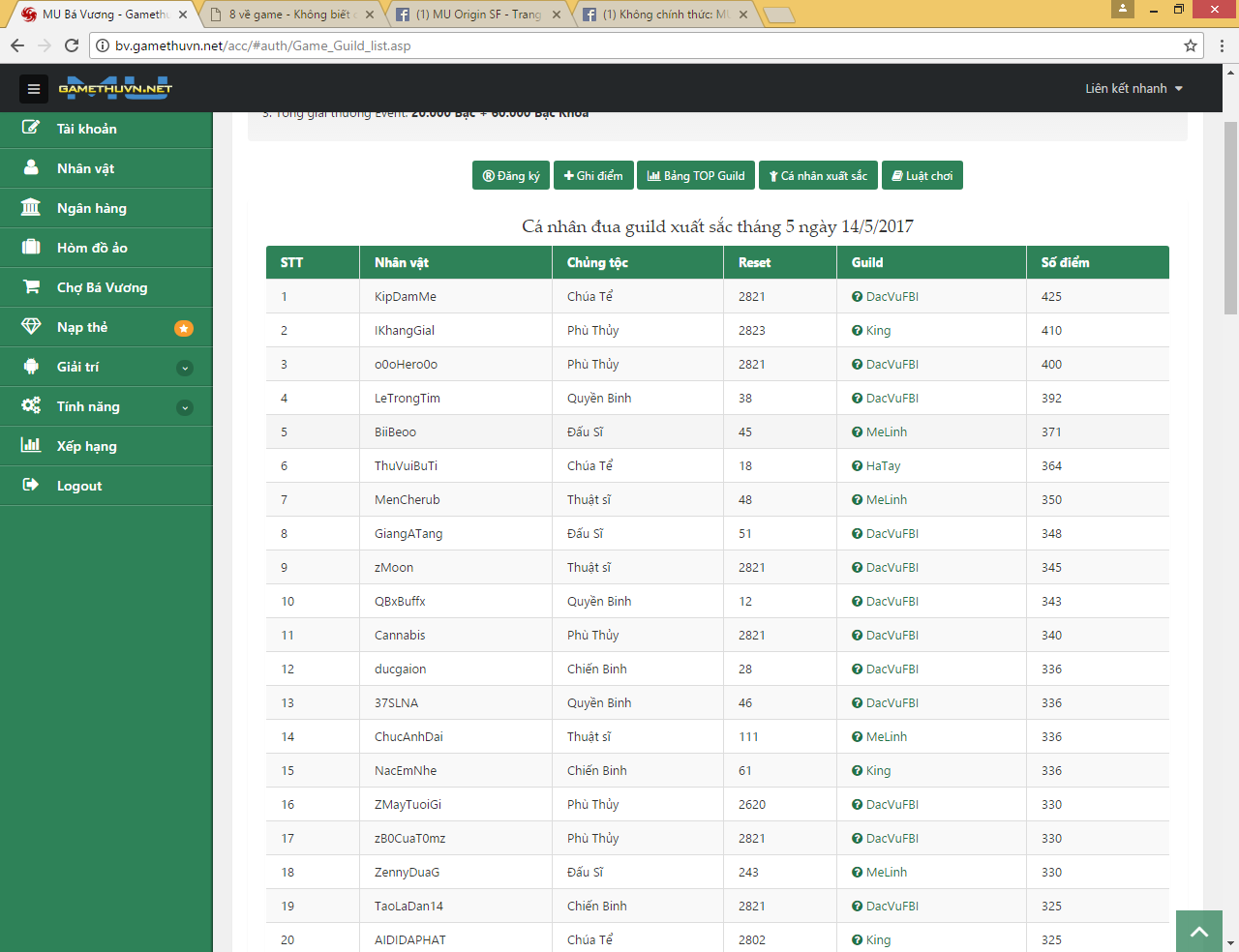Click the scrollbar down arrow
Viewport: 1239px width, 952px height.
[1230, 942]
